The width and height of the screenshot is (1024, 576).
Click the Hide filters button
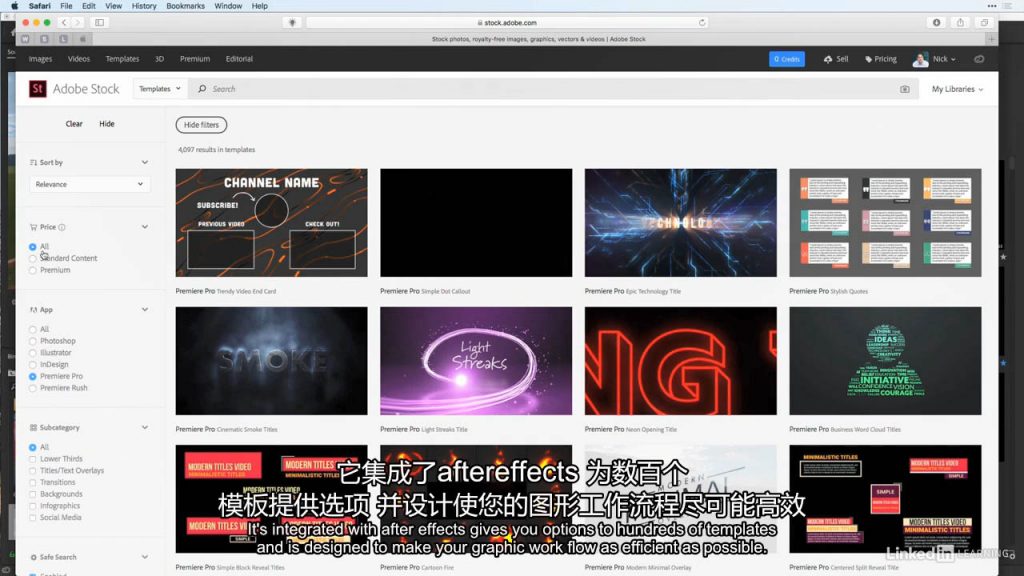(201, 125)
